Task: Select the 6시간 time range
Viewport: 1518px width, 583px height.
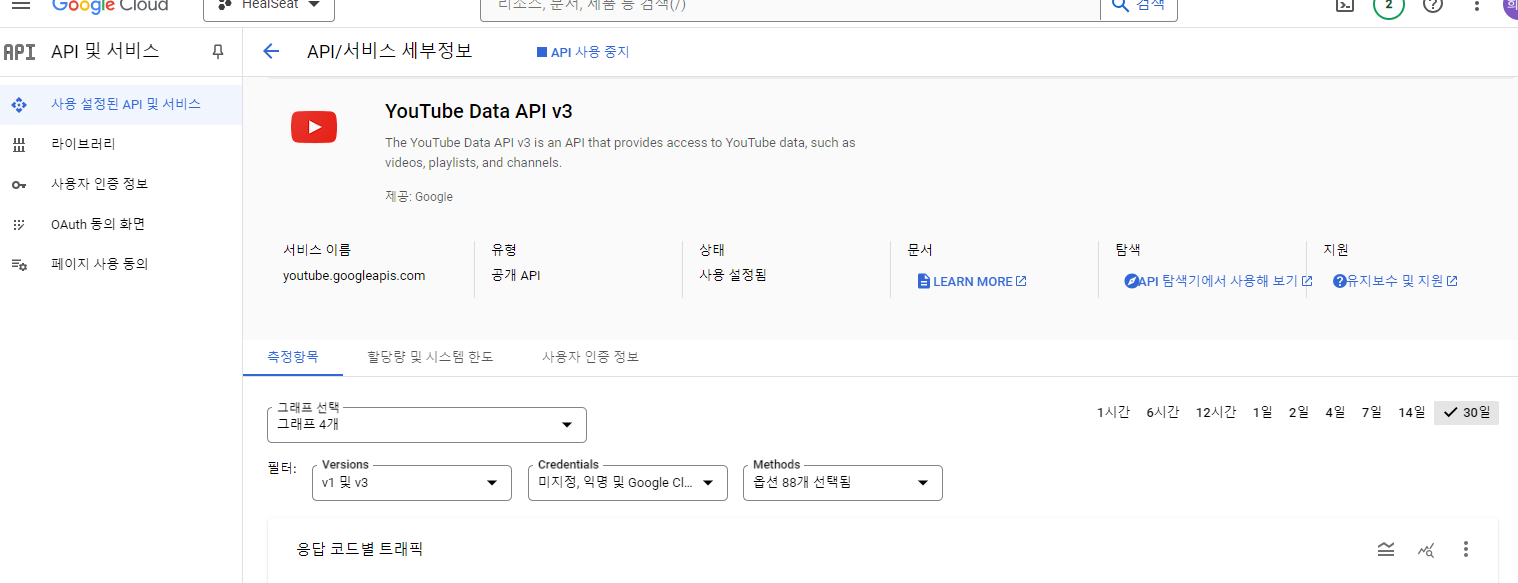Action: click(1162, 412)
